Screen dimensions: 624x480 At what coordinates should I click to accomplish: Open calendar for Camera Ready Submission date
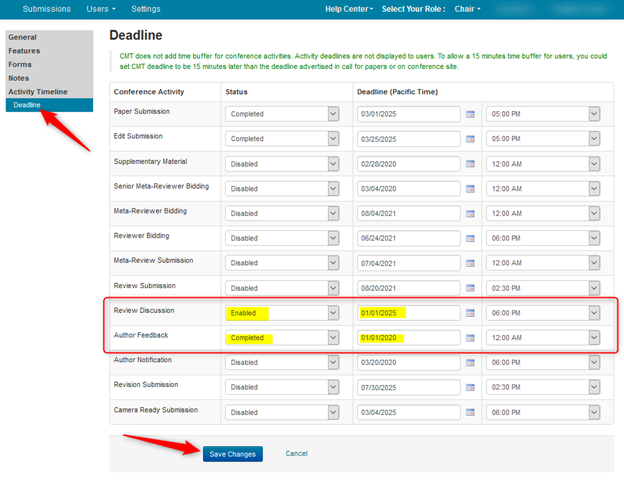pyautogui.click(x=470, y=412)
